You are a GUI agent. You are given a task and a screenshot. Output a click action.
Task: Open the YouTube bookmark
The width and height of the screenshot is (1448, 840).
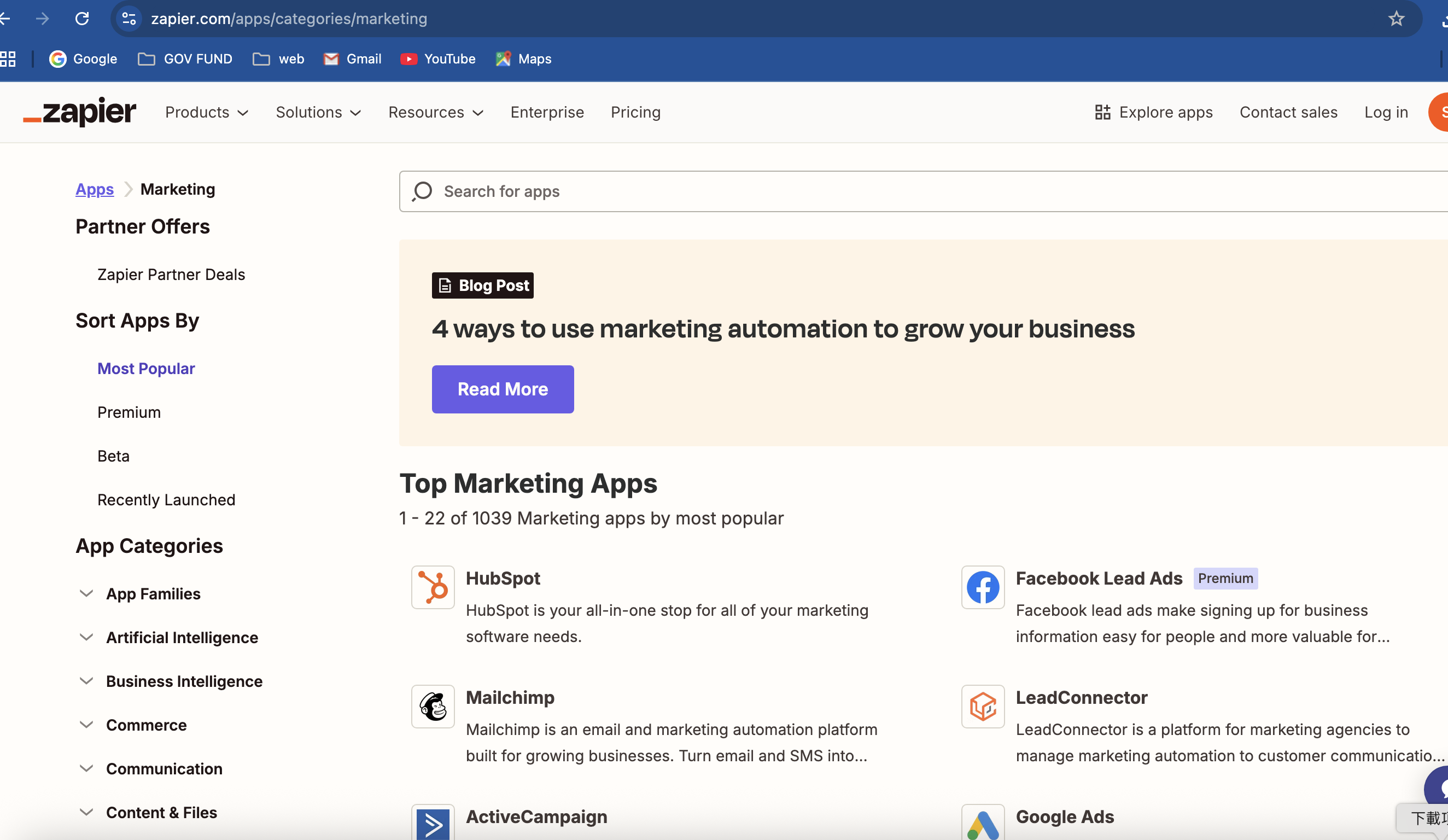coord(438,59)
